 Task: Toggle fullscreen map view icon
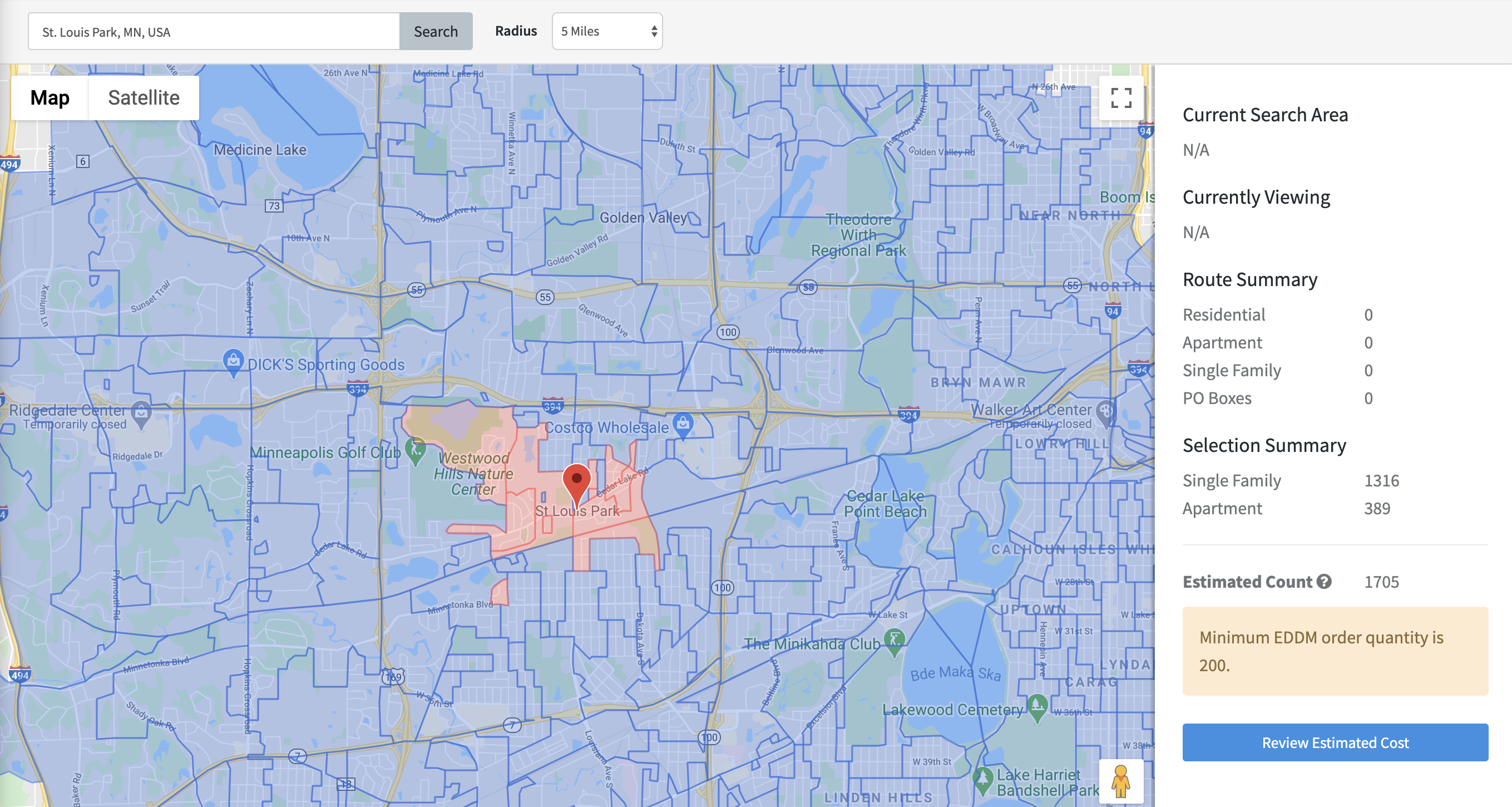click(1120, 98)
